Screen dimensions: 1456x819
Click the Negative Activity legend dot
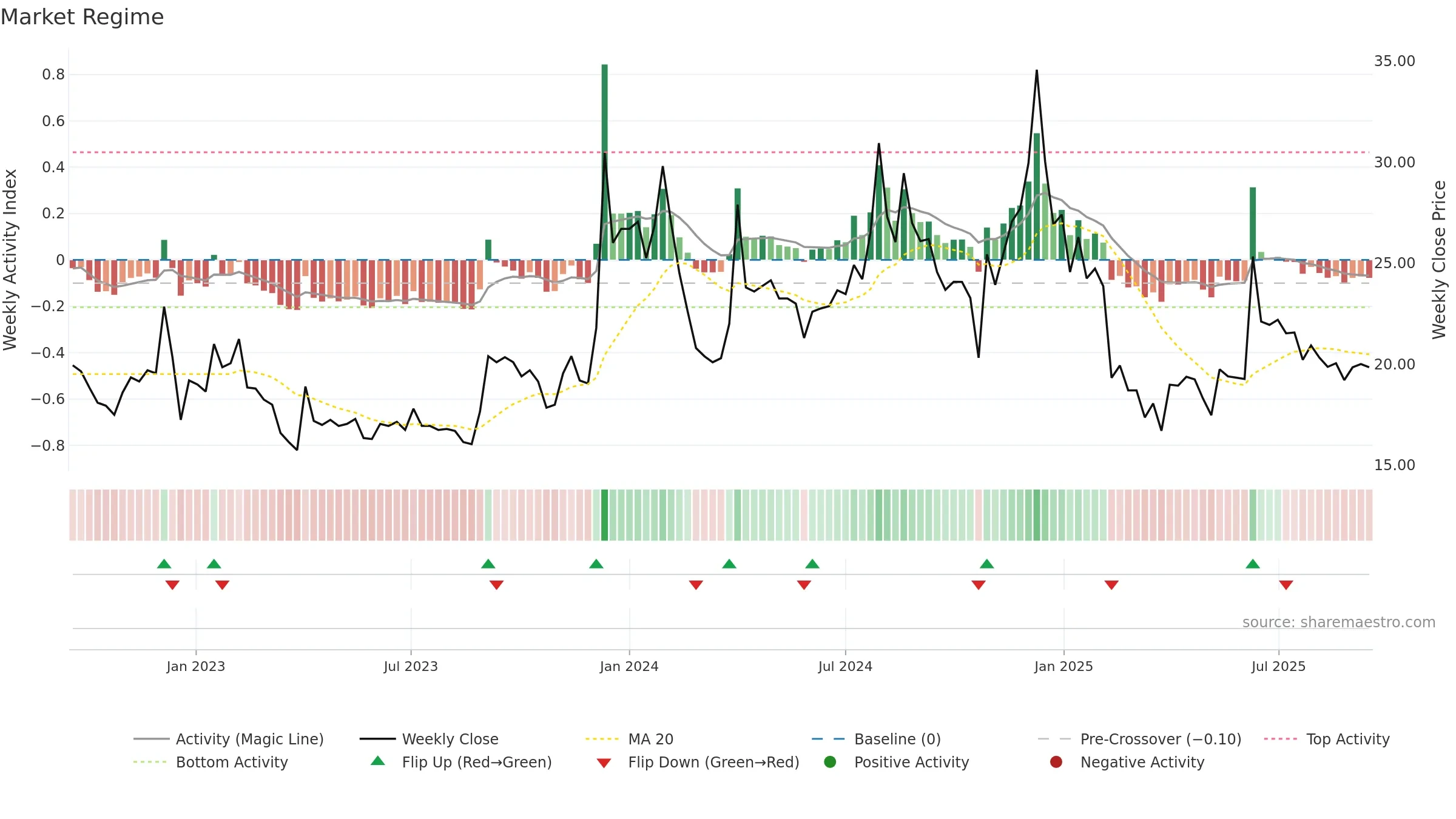(x=1056, y=762)
